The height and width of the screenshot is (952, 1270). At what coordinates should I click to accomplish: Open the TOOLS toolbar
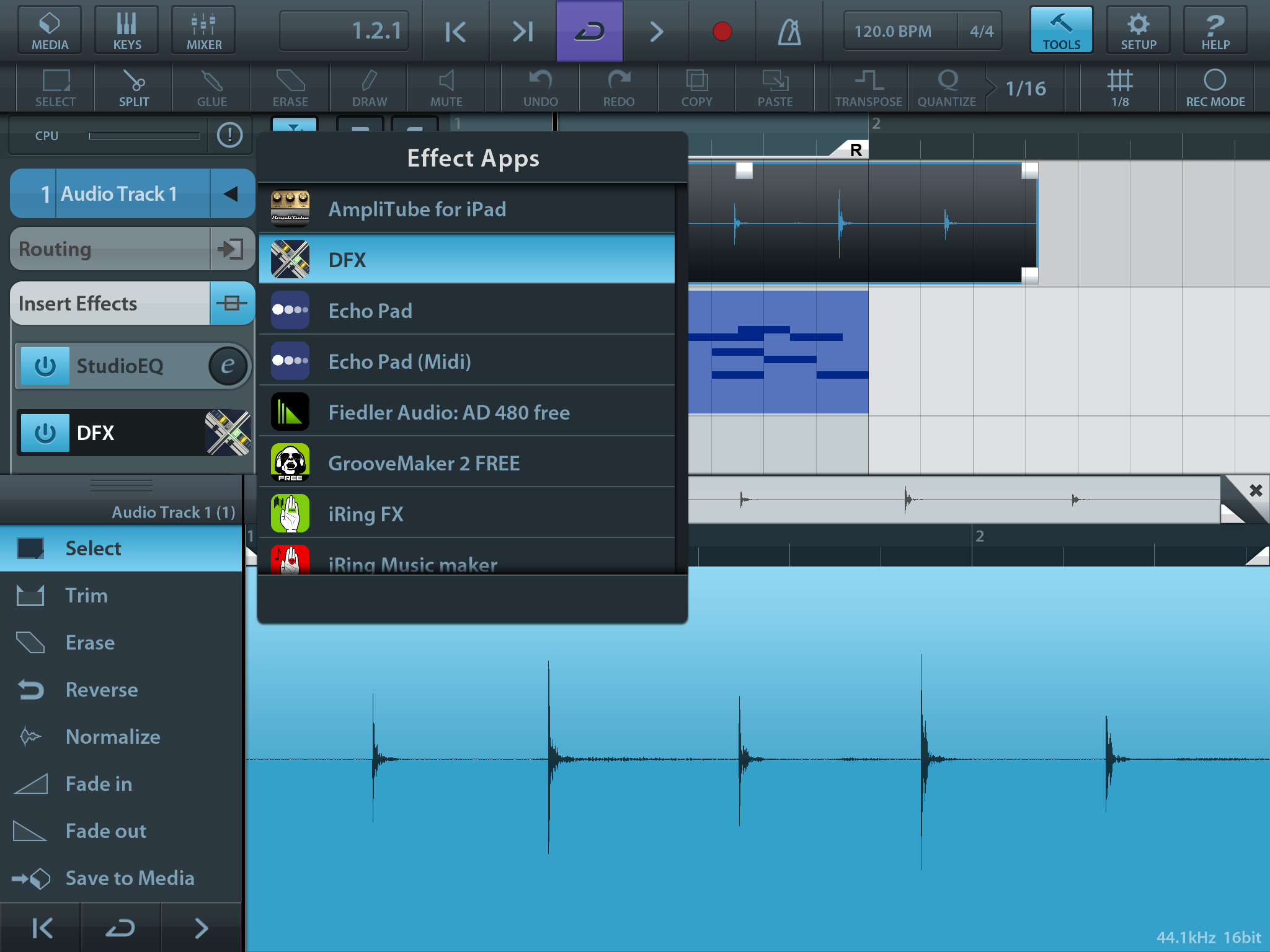coord(1061,30)
